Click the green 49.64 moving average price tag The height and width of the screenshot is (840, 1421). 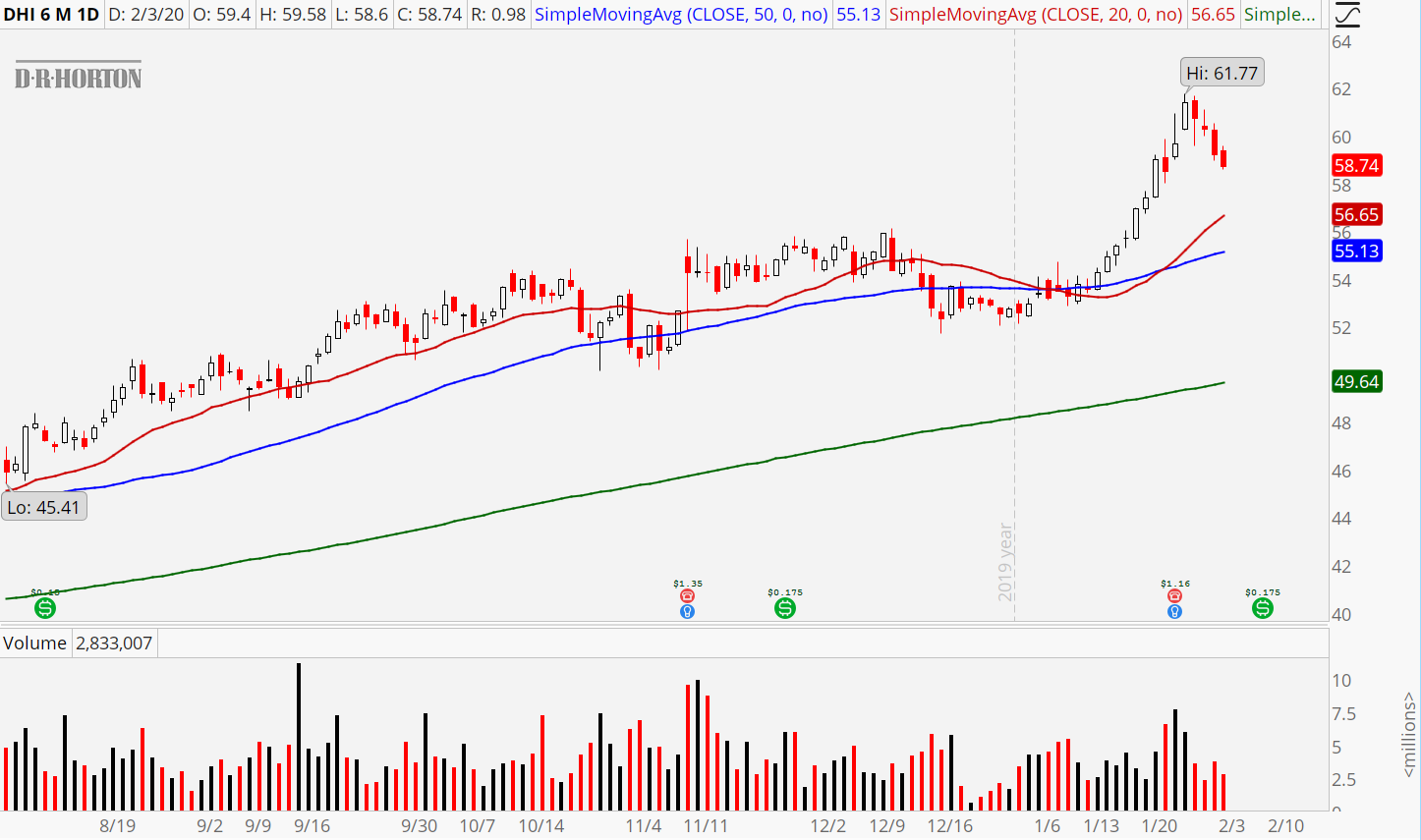(x=1356, y=381)
